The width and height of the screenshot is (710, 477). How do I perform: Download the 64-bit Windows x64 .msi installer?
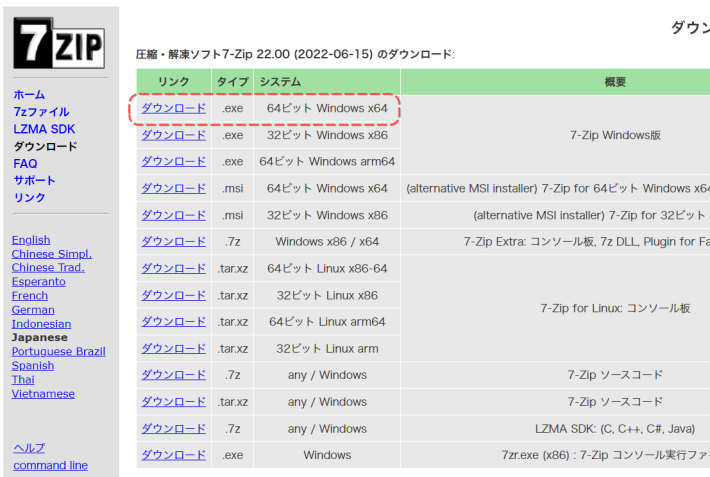173,188
